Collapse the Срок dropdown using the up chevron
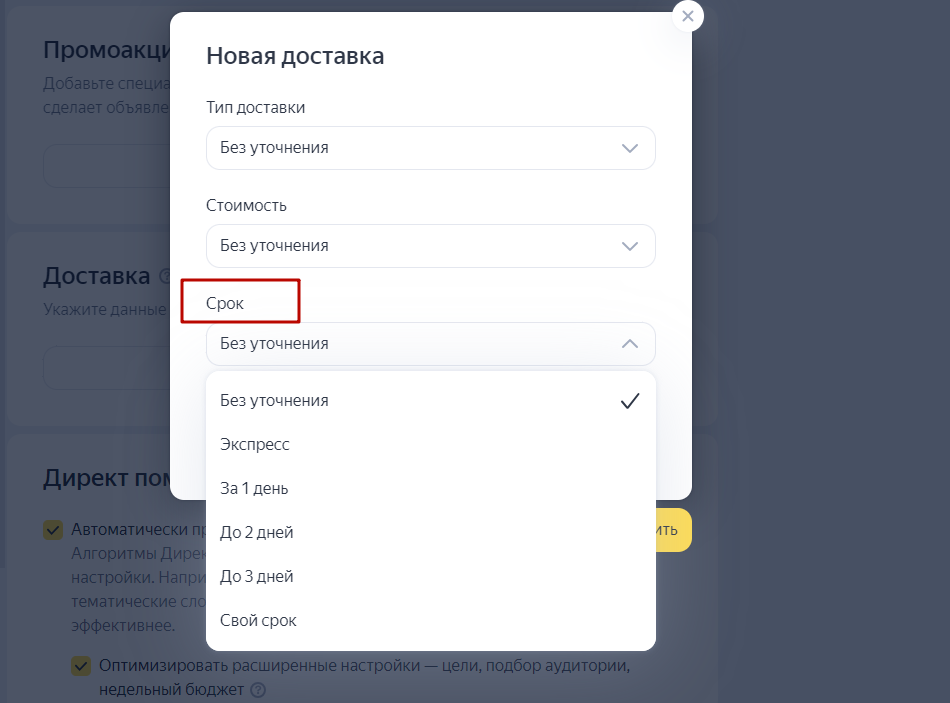950x703 pixels. tap(629, 344)
